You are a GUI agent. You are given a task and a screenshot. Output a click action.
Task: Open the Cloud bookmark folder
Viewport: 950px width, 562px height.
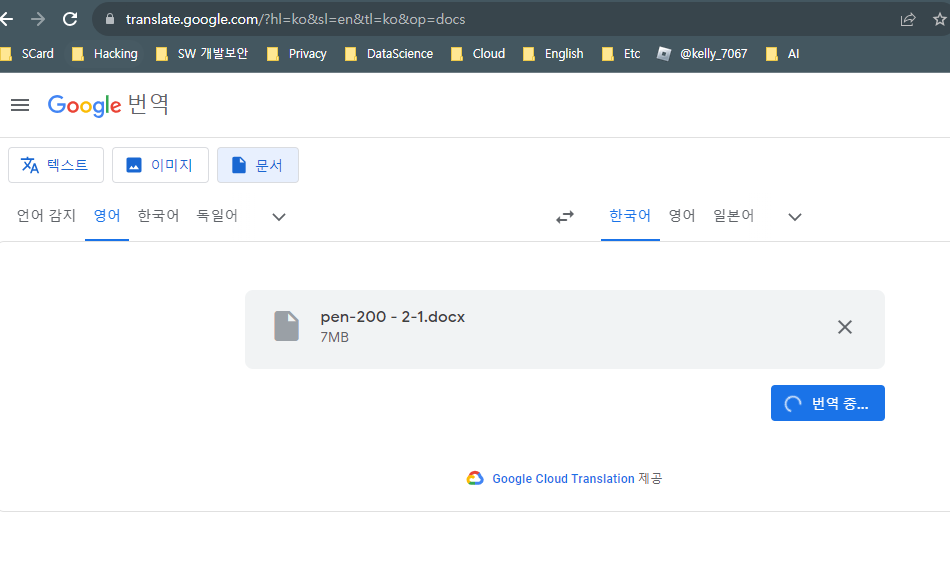(x=478, y=54)
